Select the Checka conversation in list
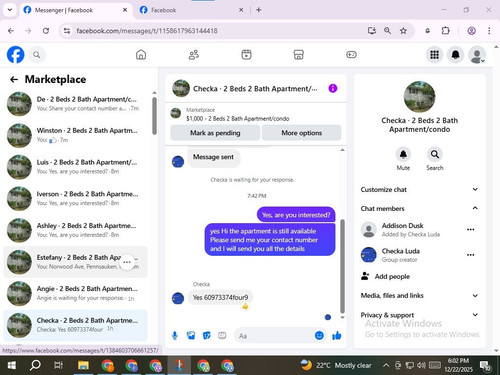 [x=76, y=325]
